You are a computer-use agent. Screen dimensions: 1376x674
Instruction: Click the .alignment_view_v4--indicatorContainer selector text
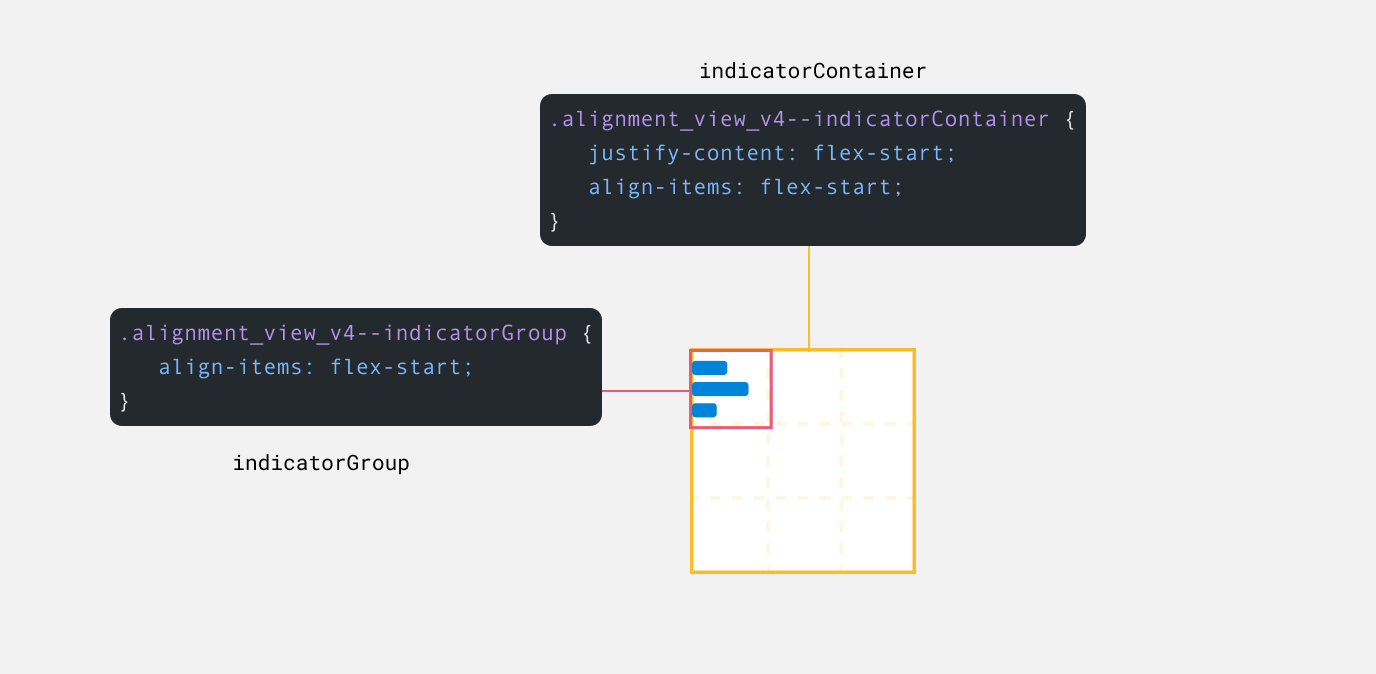pos(799,119)
